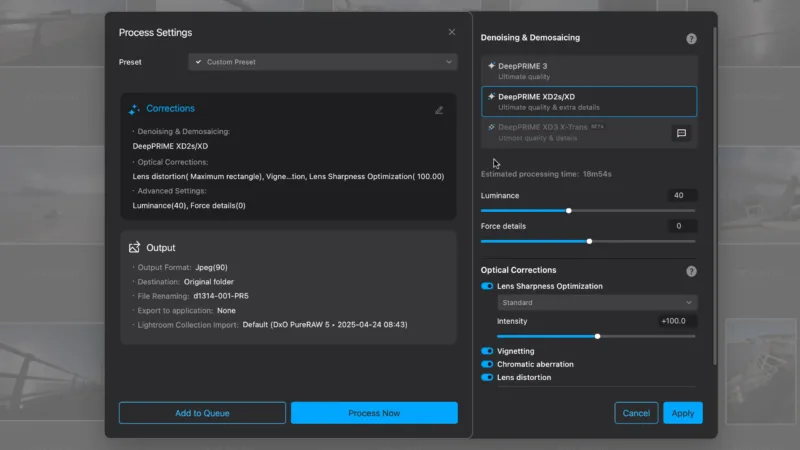
Task: Click 'Jpeg(90)' output format text
Action: pos(211,267)
